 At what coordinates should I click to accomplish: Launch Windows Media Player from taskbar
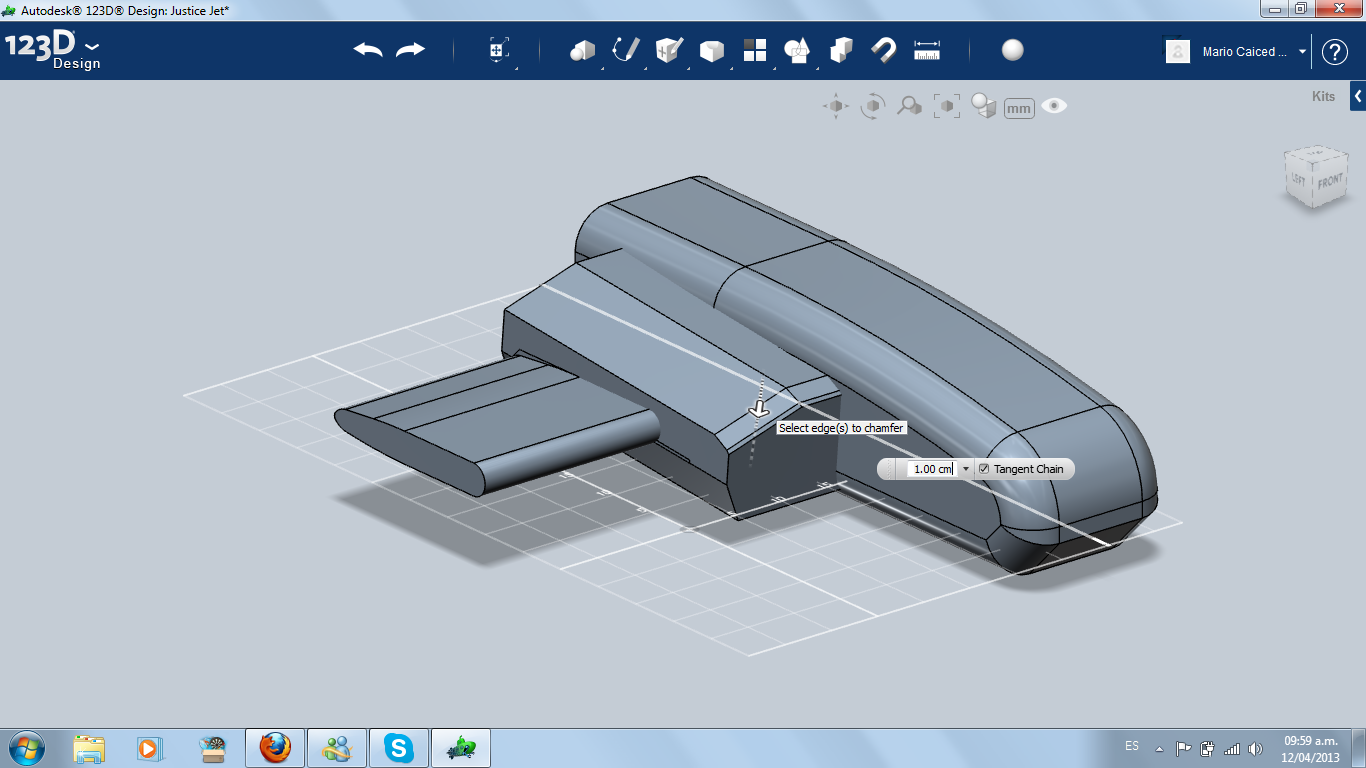pyautogui.click(x=149, y=748)
